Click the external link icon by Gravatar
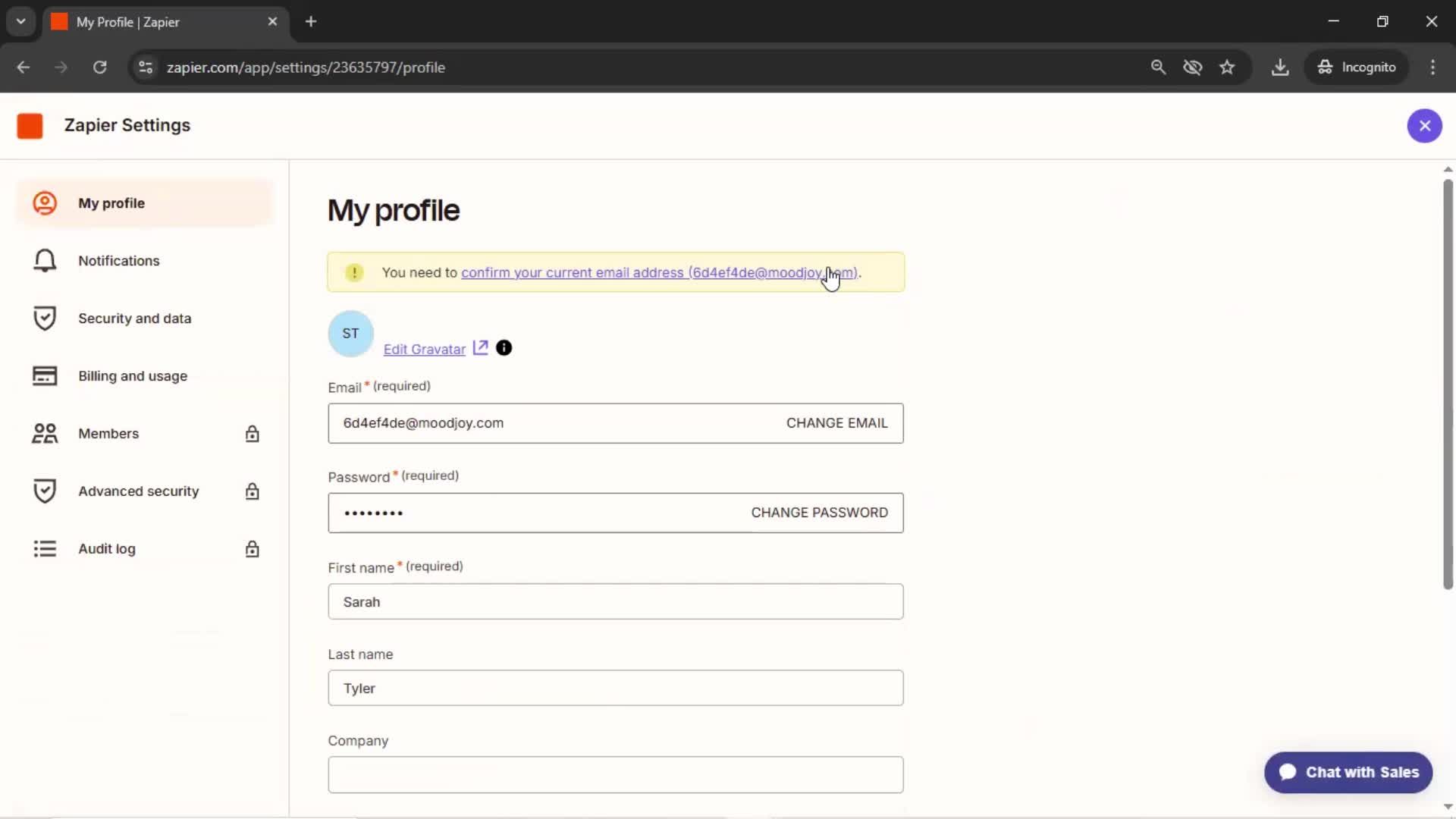Image resolution: width=1456 pixels, height=819 pixels. click(481, 348)
